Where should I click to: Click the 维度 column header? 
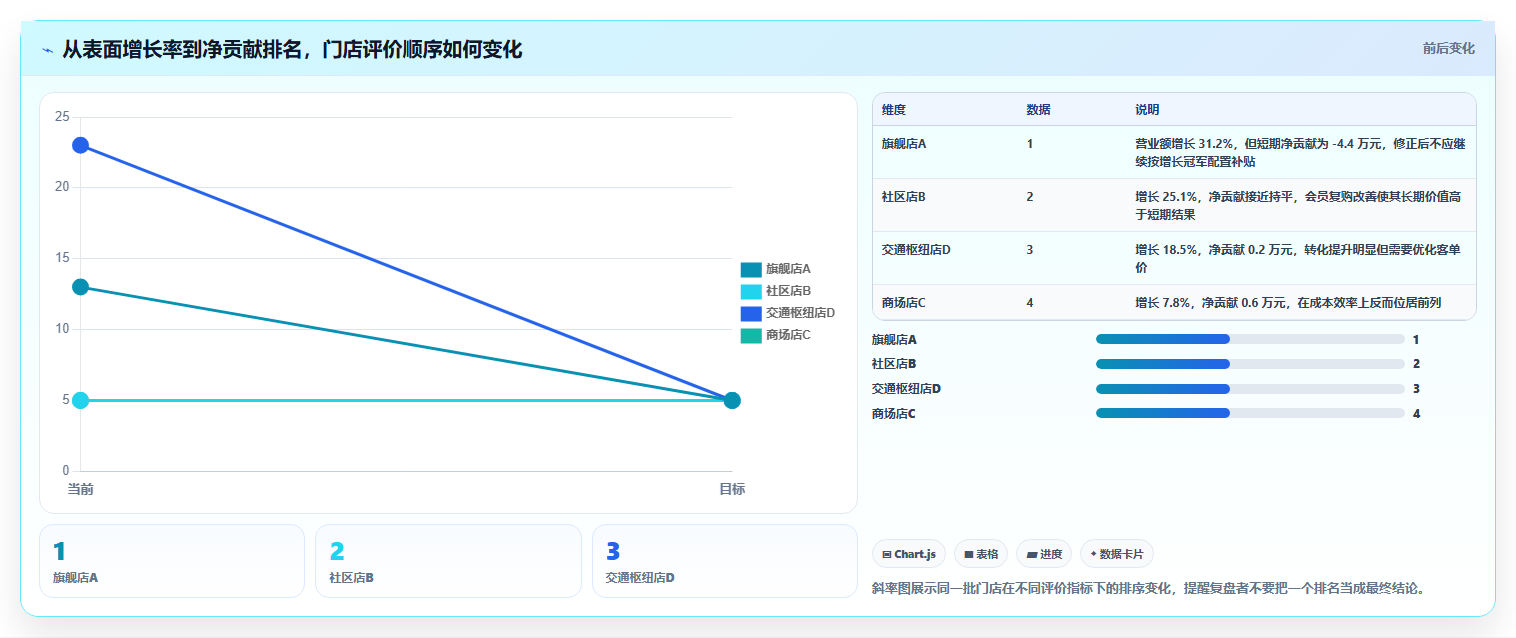pos(894,110)
